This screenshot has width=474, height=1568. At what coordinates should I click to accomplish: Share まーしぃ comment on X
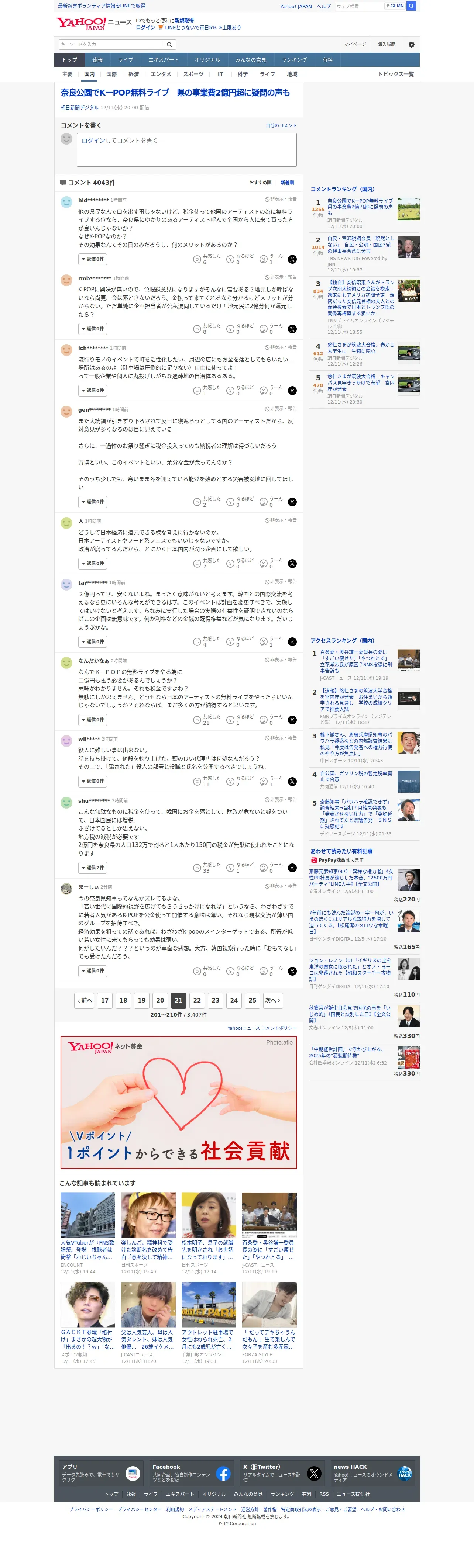(292, 971)
